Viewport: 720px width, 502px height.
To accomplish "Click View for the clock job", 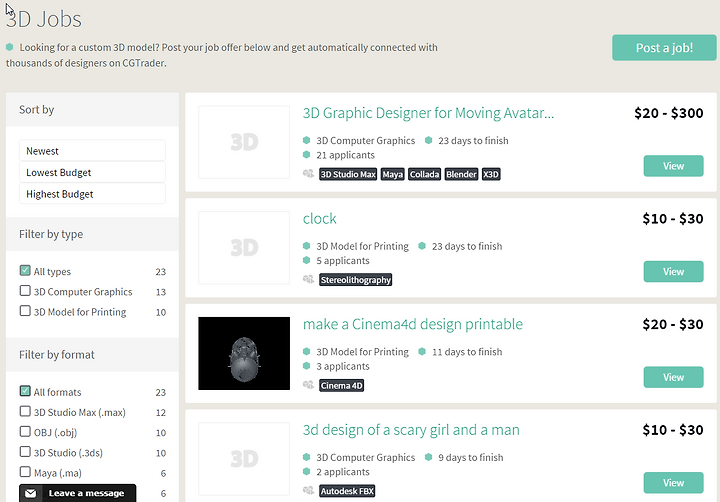I will pos(673,271).
